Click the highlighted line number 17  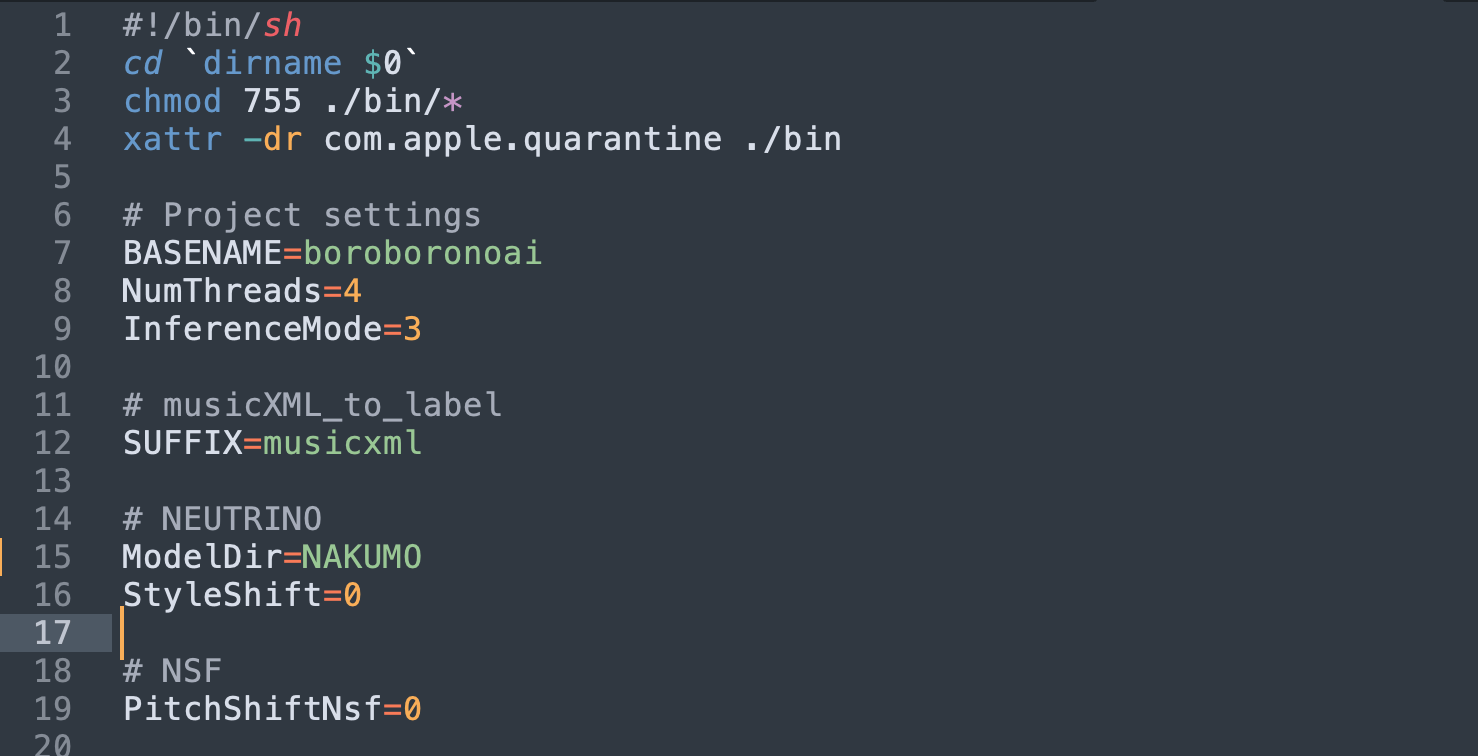point(53,633)
